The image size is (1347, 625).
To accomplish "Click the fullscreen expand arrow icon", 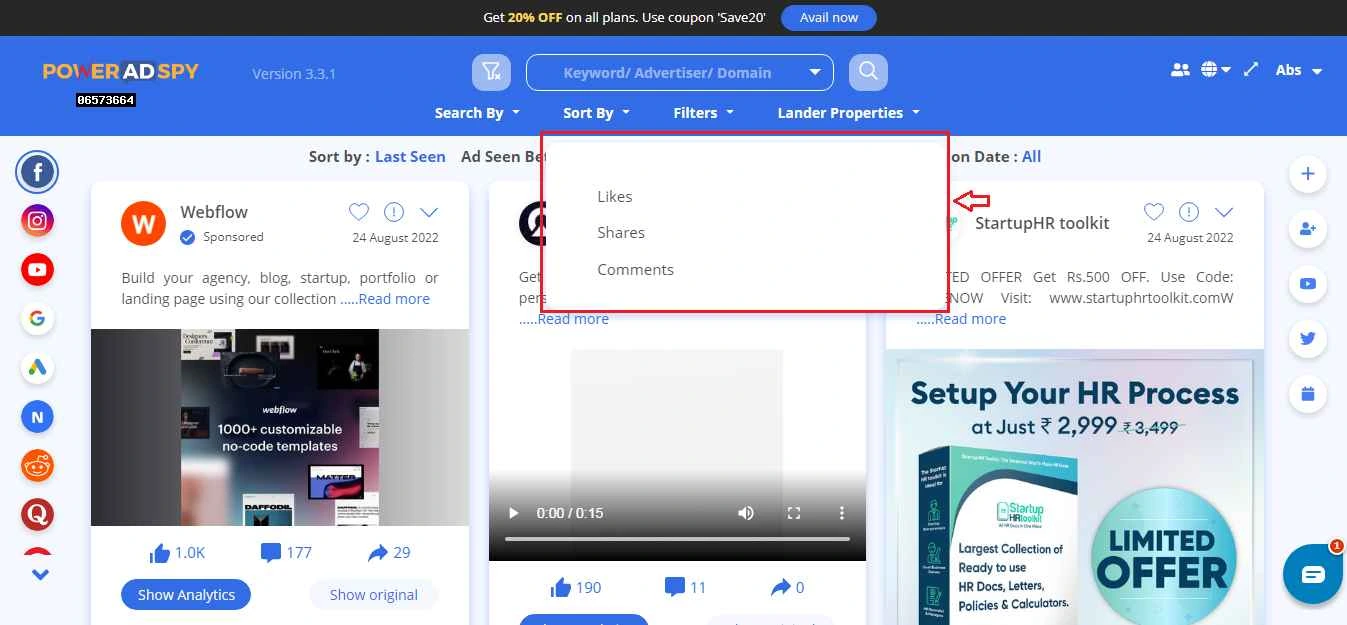I will (x=1250, y=69).
